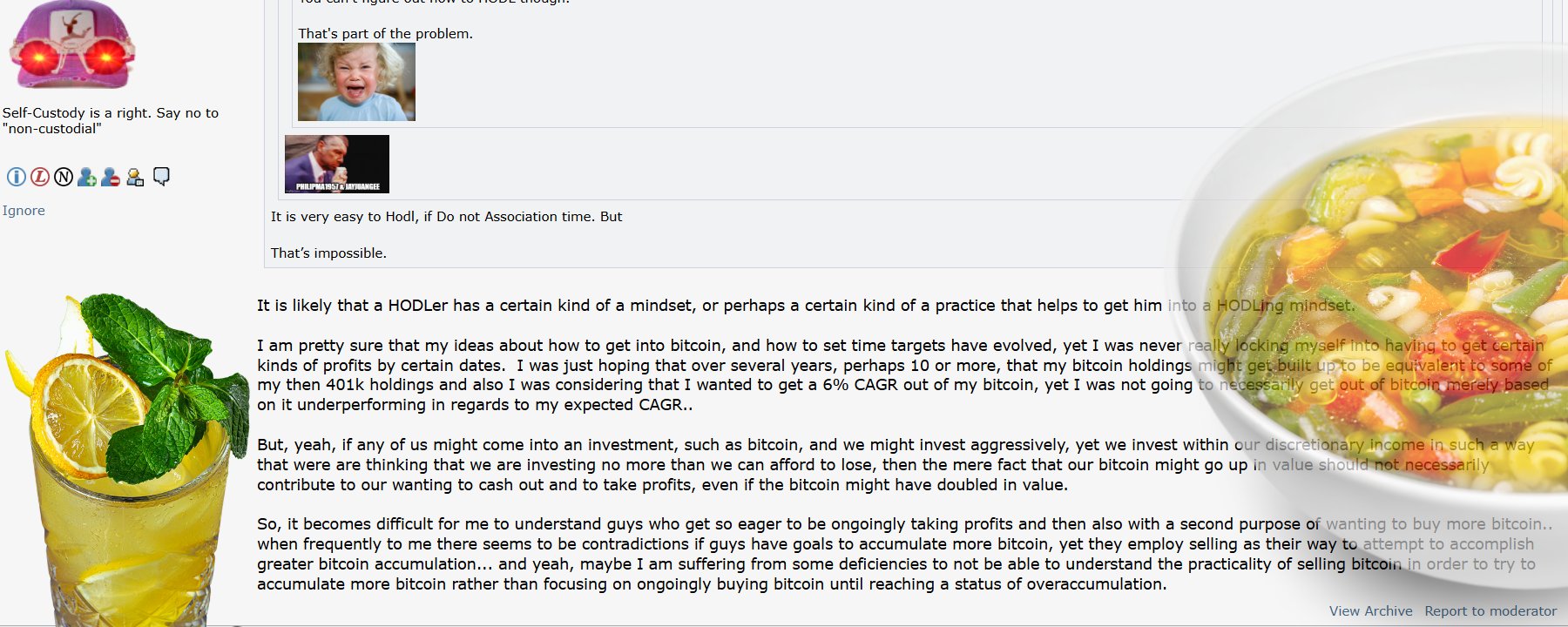
Task: Click the speech bubble message icon
Action: [x=161, y=177]
